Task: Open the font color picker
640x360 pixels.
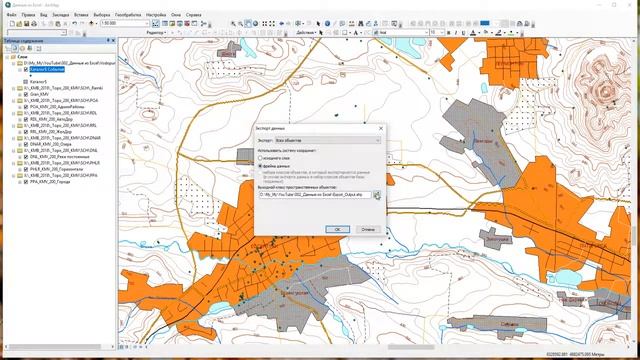Action: click(473, 33)
